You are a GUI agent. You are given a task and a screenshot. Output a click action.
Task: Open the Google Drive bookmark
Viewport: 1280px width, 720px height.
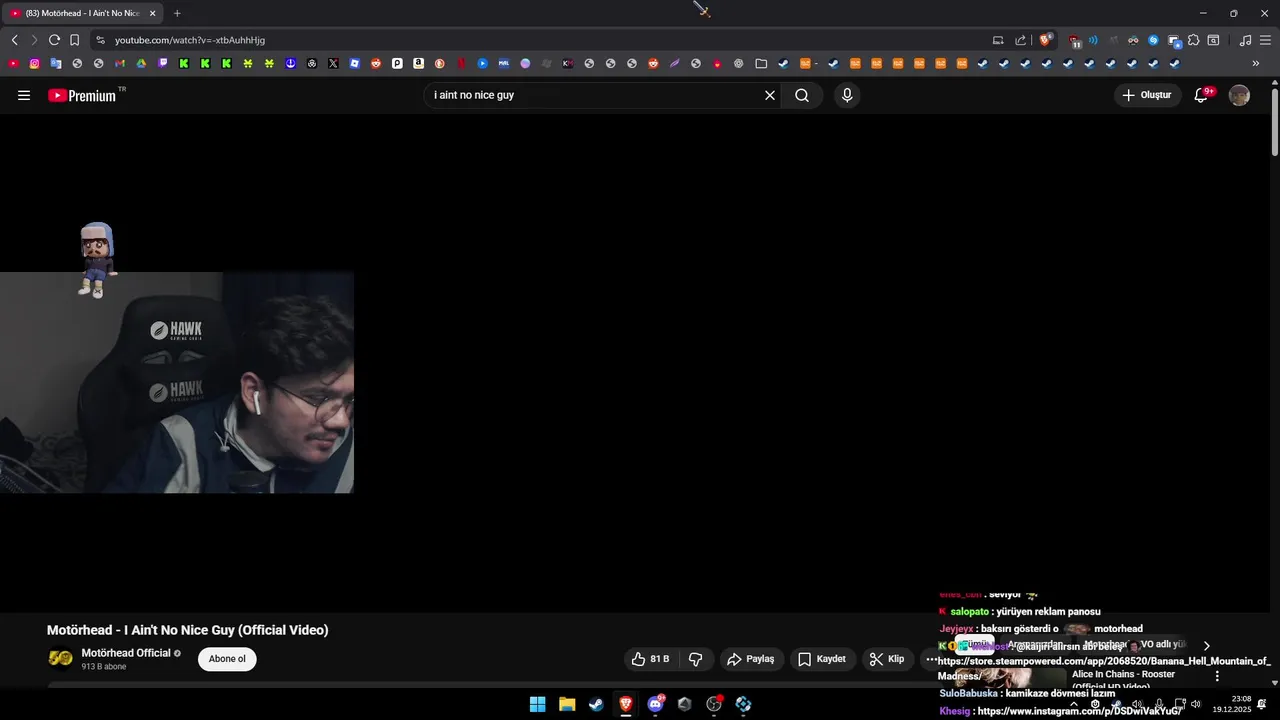click(141, 63)
